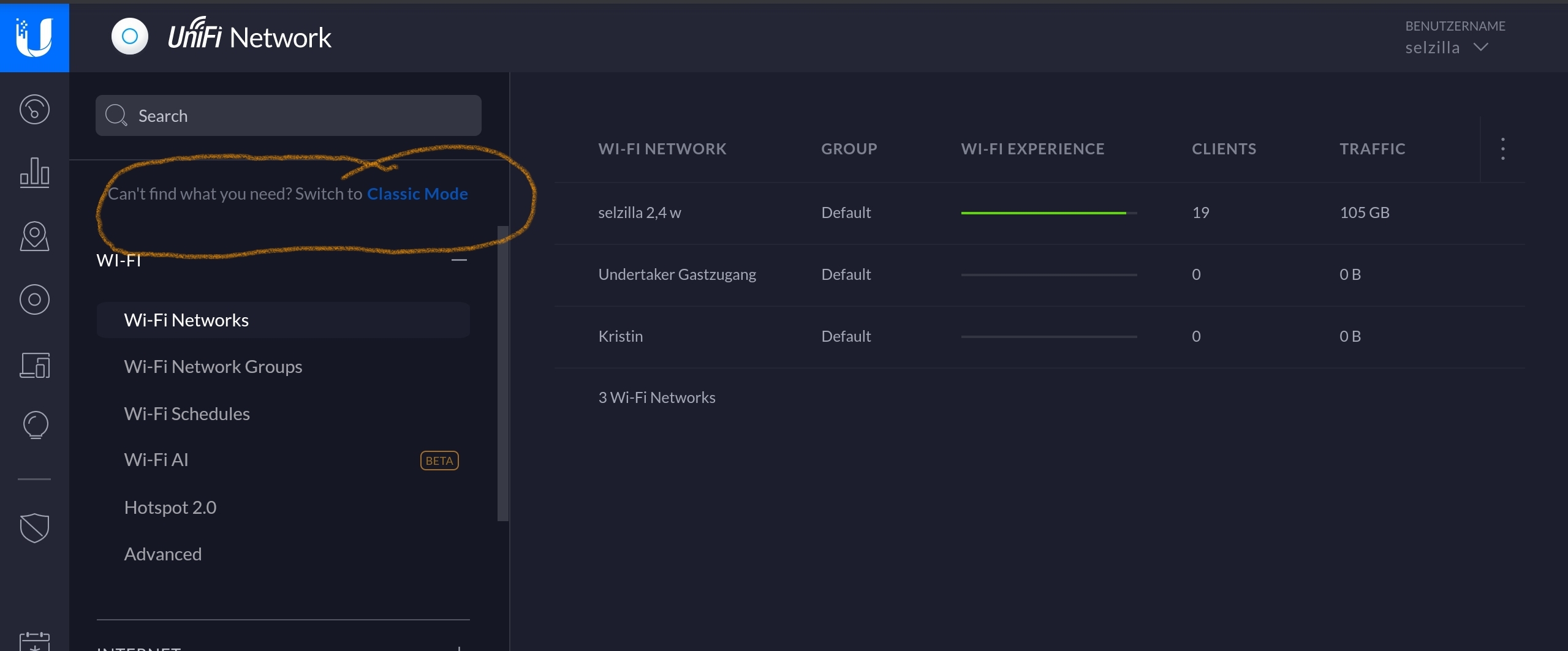Open the Statistics bar chart icon
Screen dimensions: 1568x651
[x=34, y=173]
